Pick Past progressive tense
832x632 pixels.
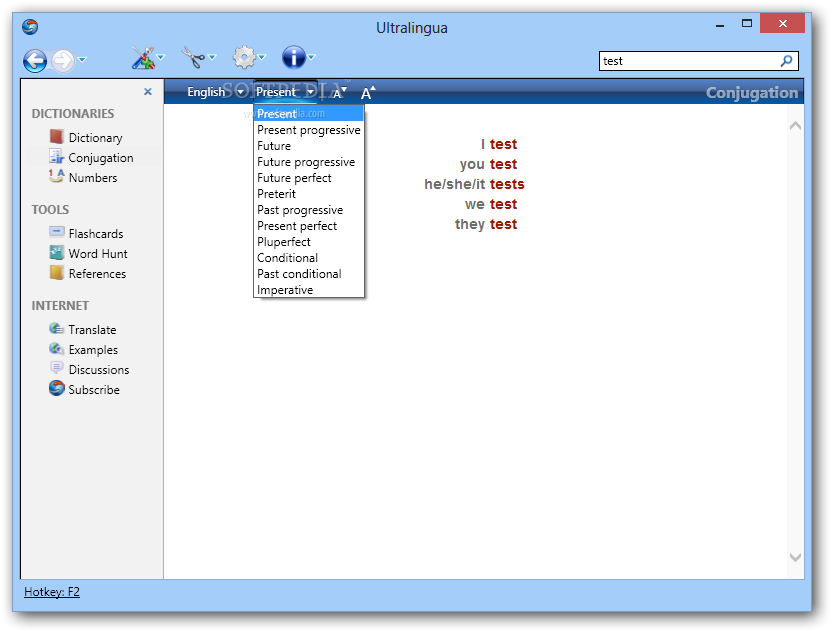point(309,210)
